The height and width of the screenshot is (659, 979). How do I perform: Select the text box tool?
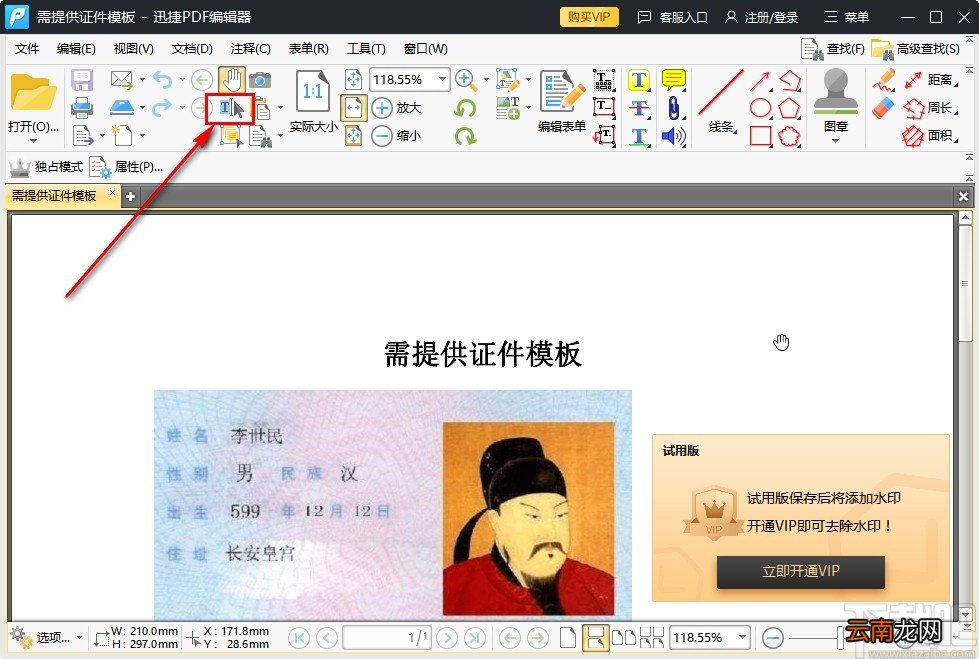click(x=604, y=107)
